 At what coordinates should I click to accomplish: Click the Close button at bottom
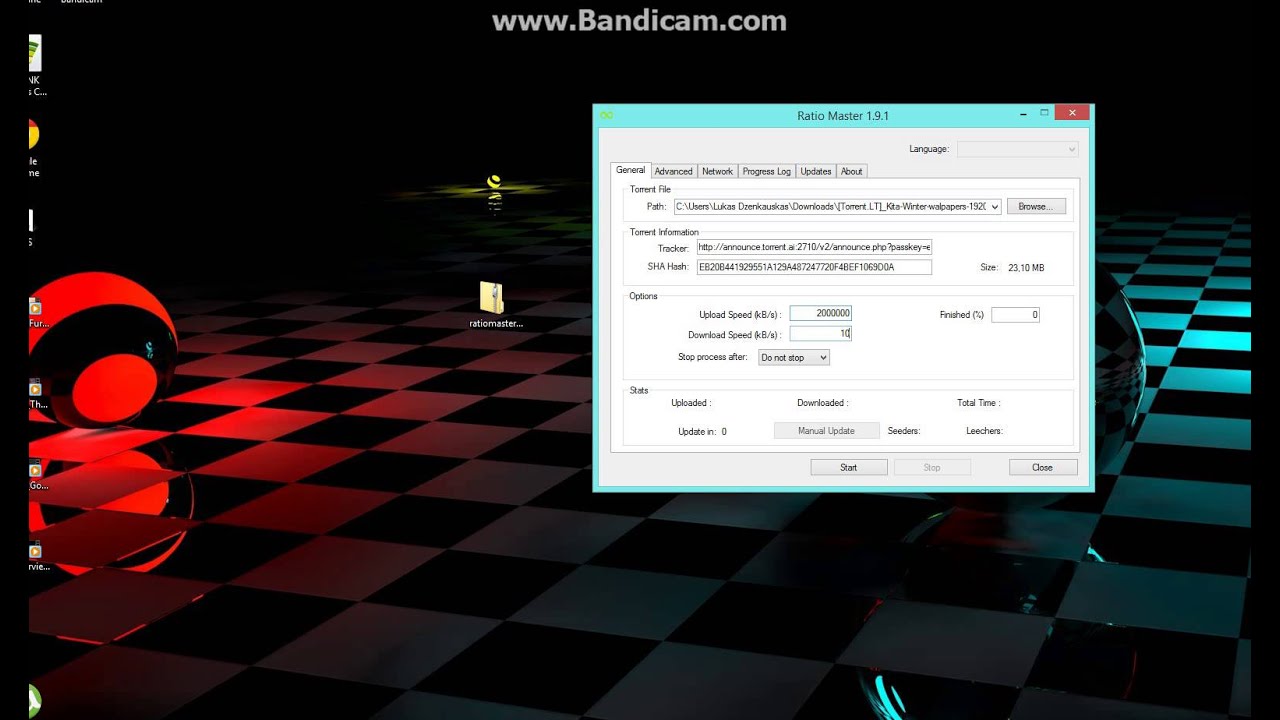pyautogui.click(x=1042, y=467)
